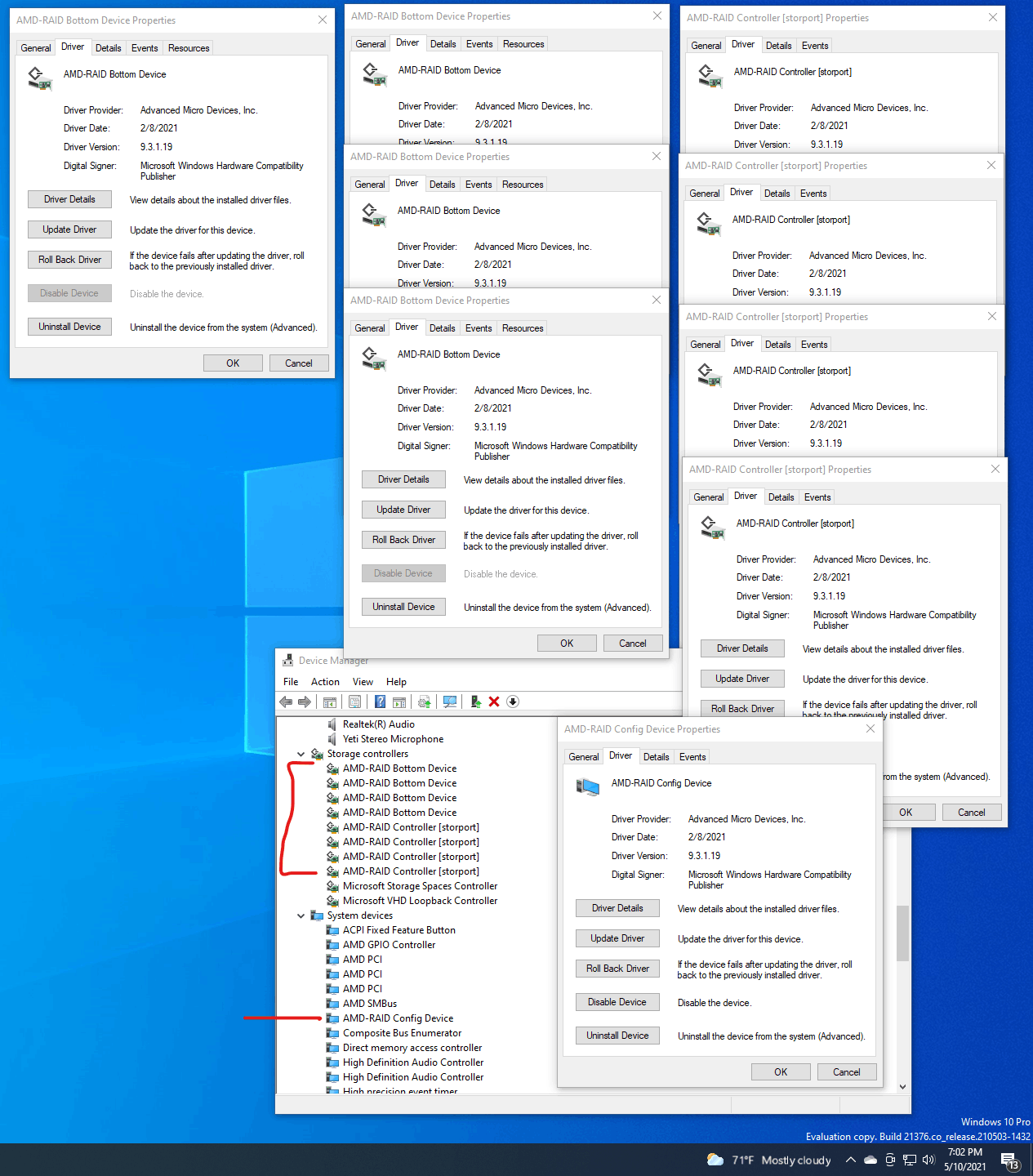Open the View menu in Device Manager
Screen dimensions: 1033x1176
coord(363,682)
